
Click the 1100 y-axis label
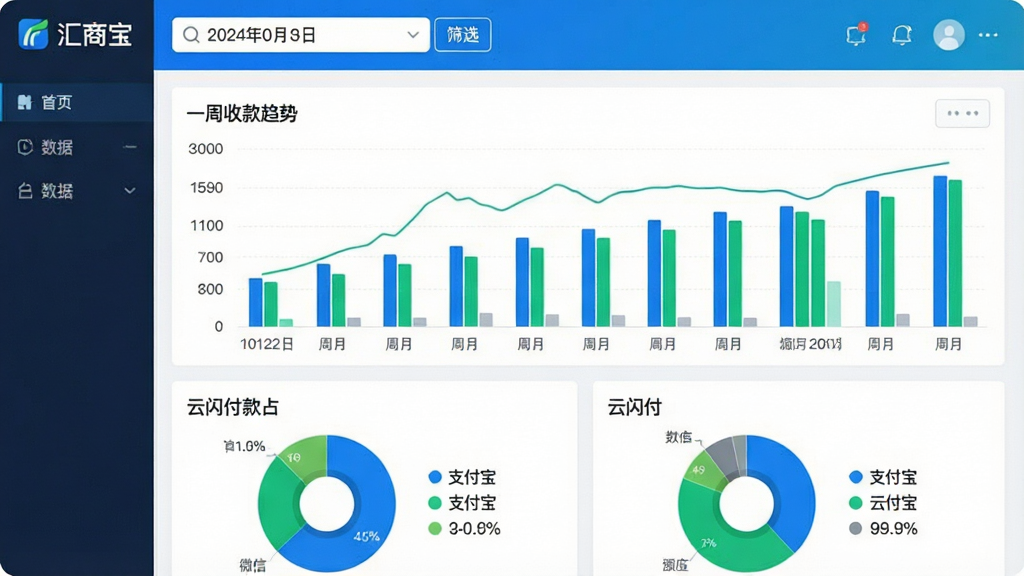[x=206, y=226]
